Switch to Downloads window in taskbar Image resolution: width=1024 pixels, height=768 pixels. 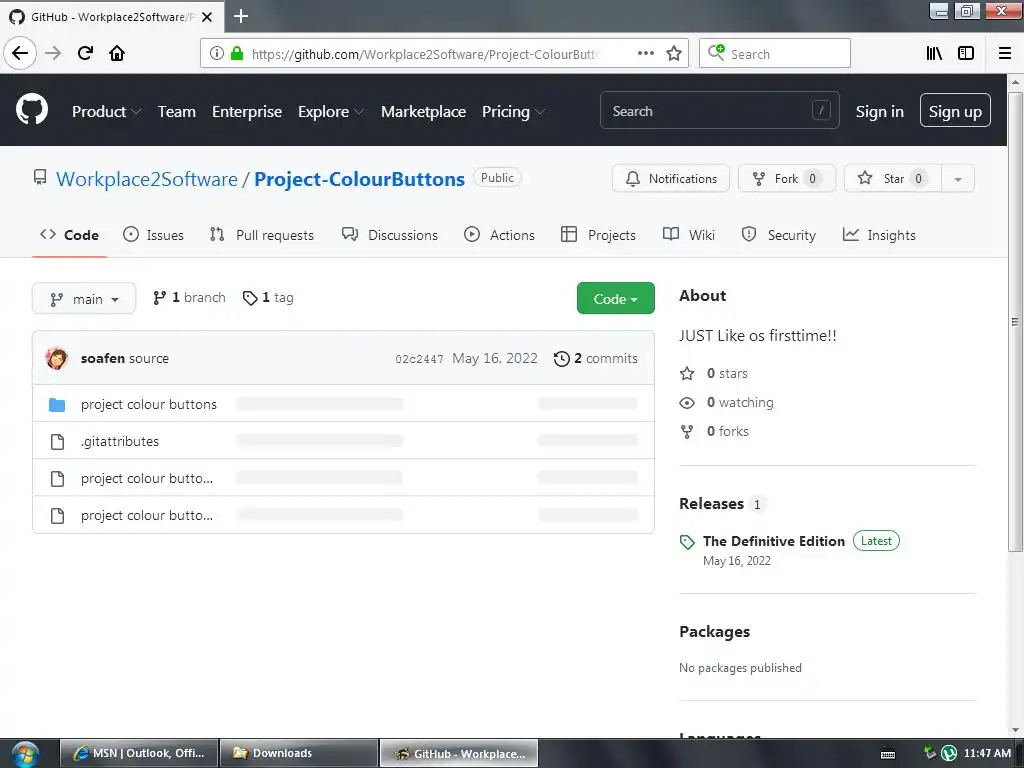point(299,754)
